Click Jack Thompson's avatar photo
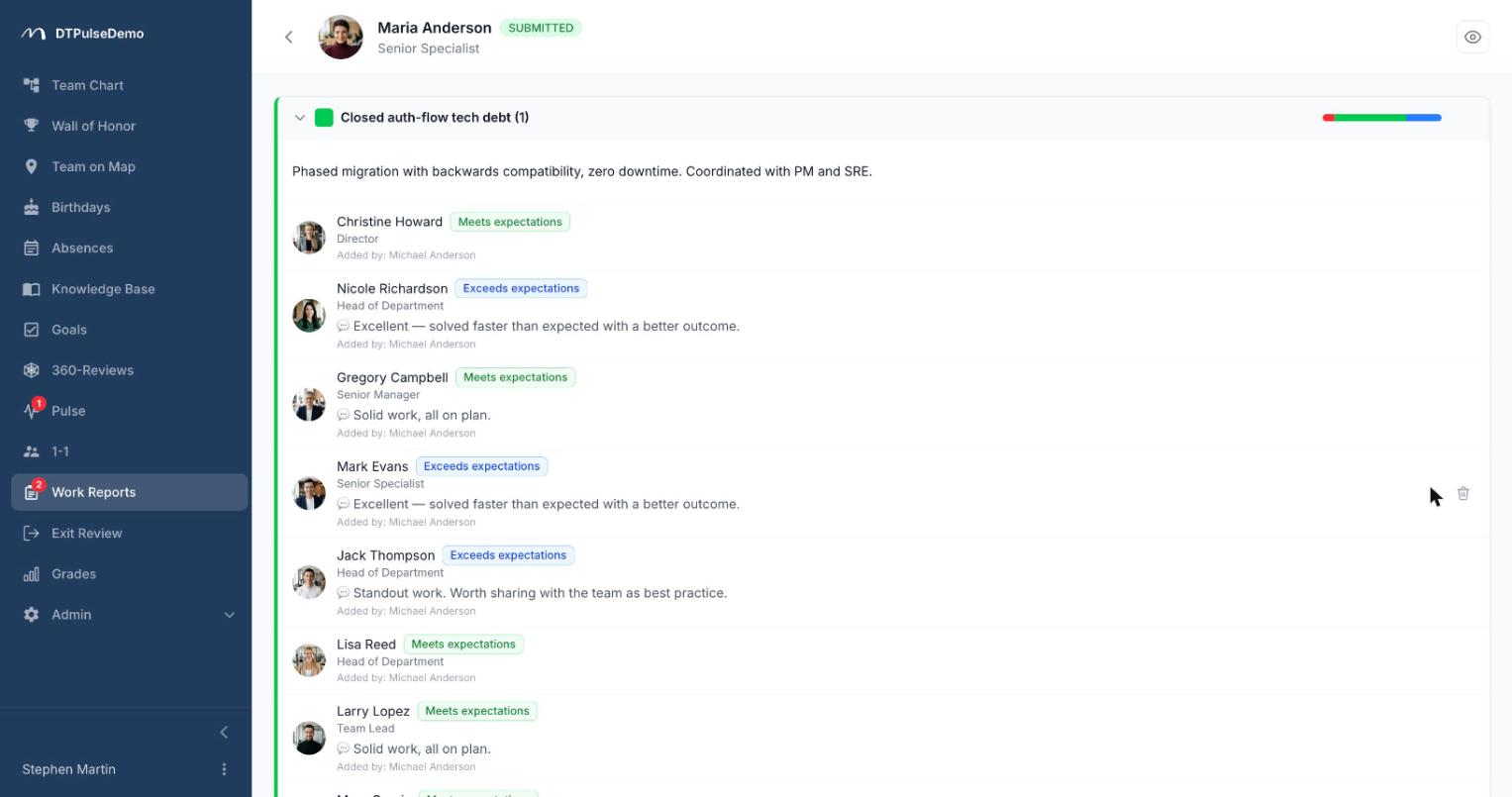 [309, 582]
